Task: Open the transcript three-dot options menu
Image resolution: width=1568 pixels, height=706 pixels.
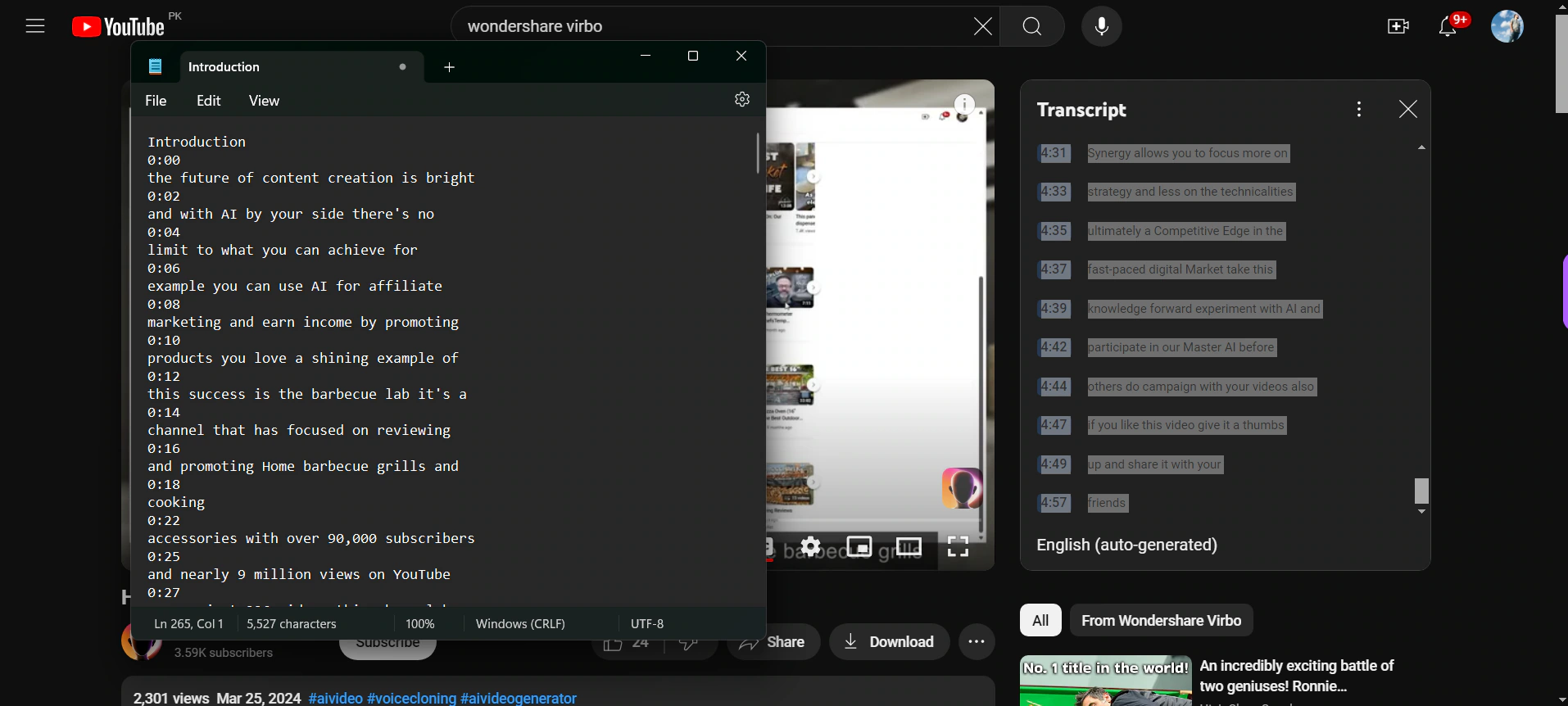Action: point(1359,109)
